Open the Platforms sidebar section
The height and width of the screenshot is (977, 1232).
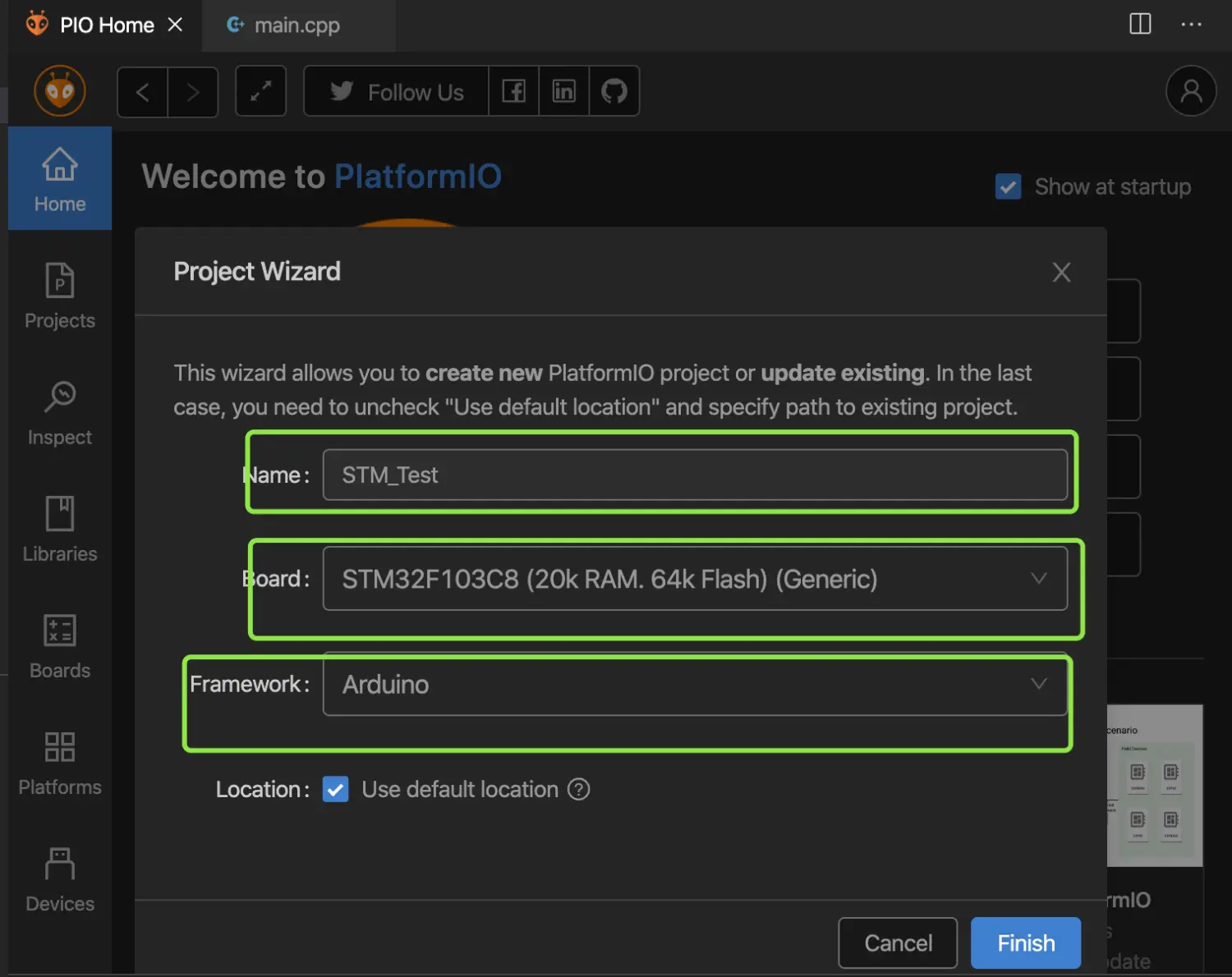coord(60,763)
